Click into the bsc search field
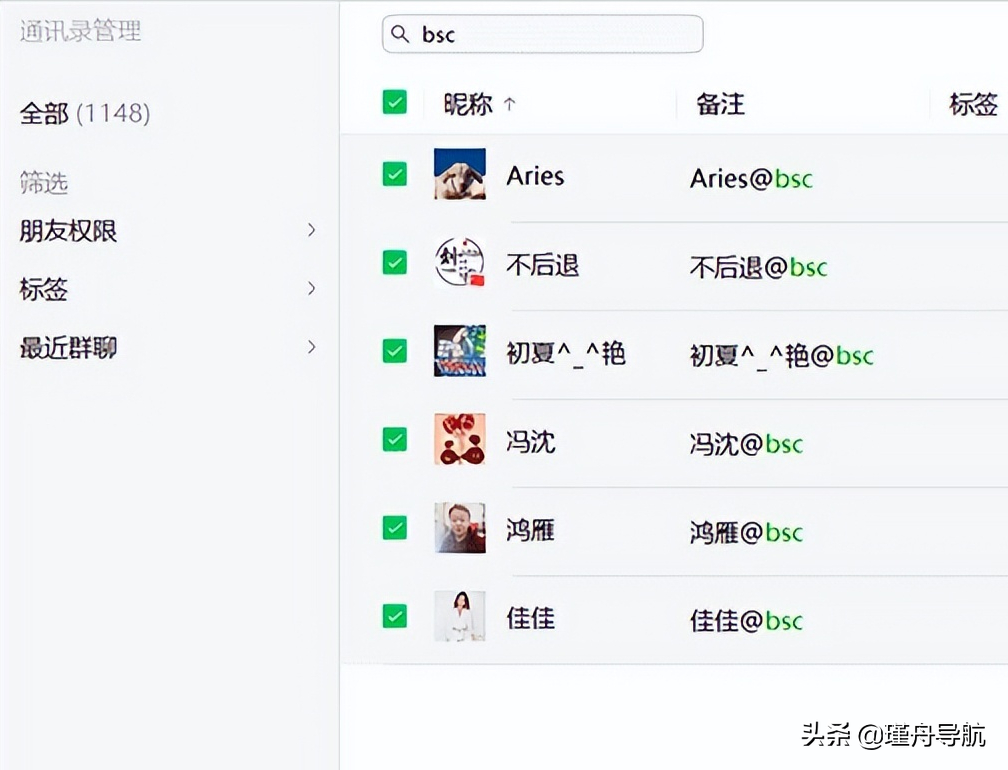The height and width of the screenshot is (770, 1008). tap(560, 34)
